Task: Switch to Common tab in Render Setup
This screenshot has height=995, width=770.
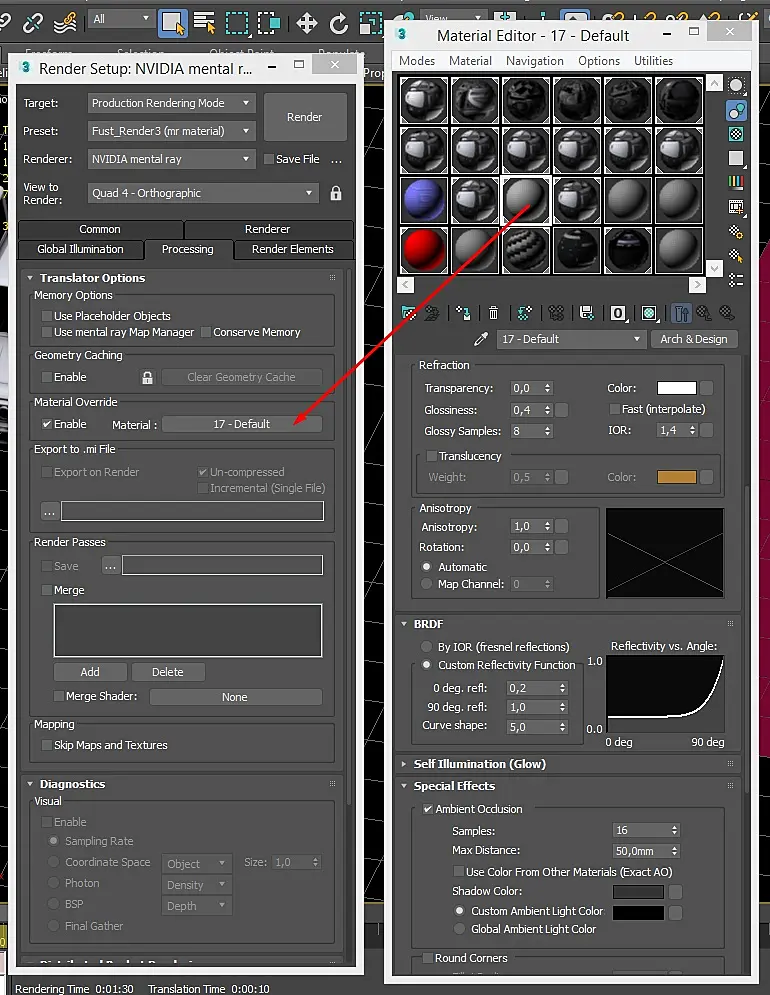Action: (100, 229)
